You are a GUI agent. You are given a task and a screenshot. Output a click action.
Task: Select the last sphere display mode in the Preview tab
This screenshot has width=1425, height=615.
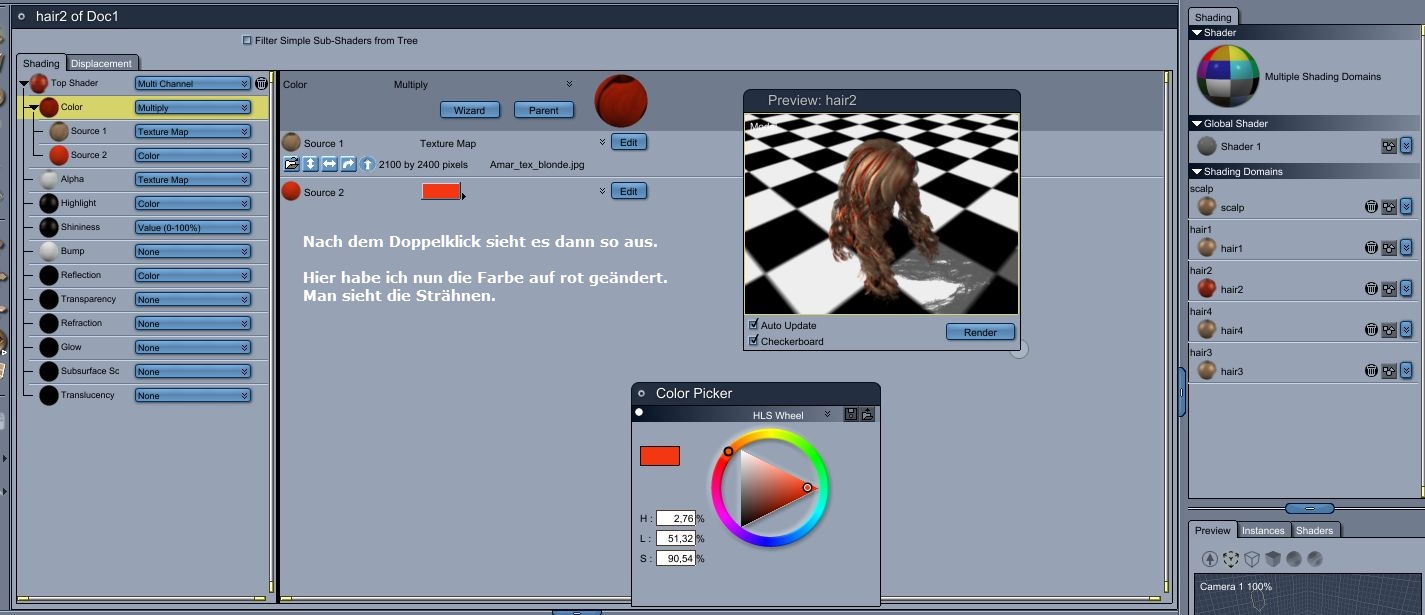pos(1315,559)
